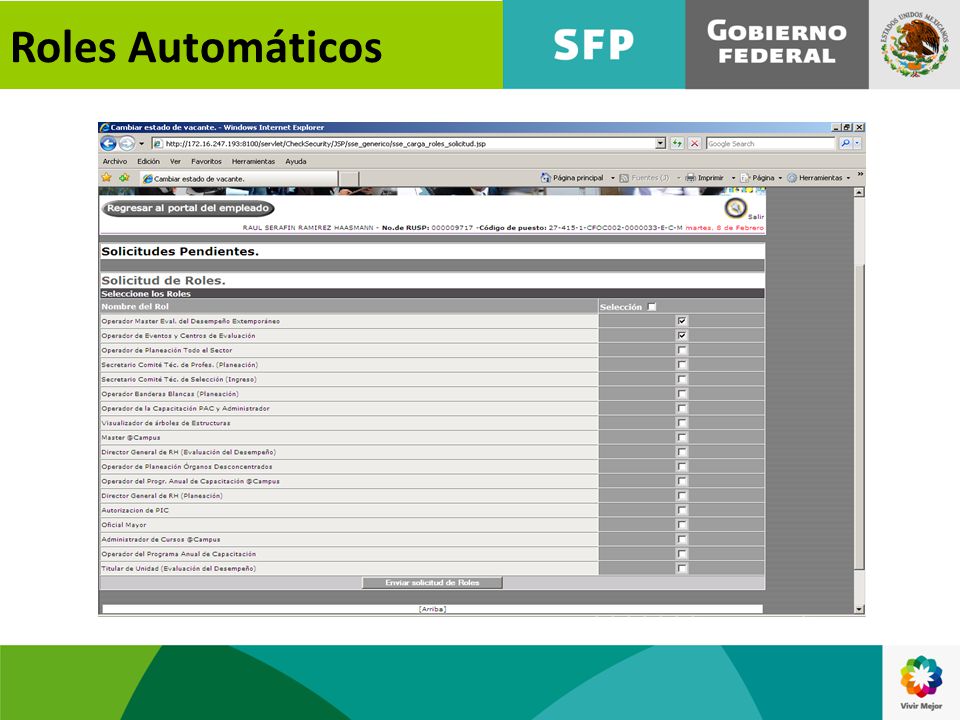Click the scrollbar down arrow

click(859, 609)
